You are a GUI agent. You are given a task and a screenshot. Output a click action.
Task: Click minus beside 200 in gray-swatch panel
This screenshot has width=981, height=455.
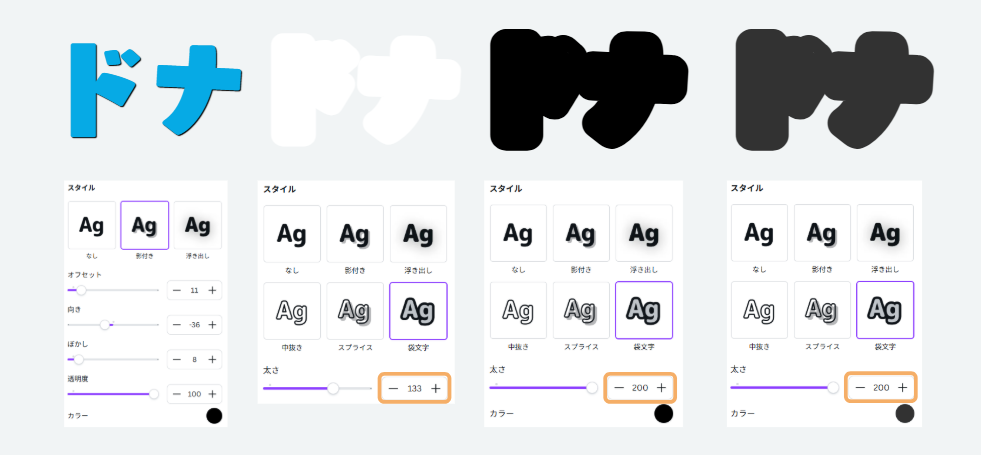click(860, 388)
